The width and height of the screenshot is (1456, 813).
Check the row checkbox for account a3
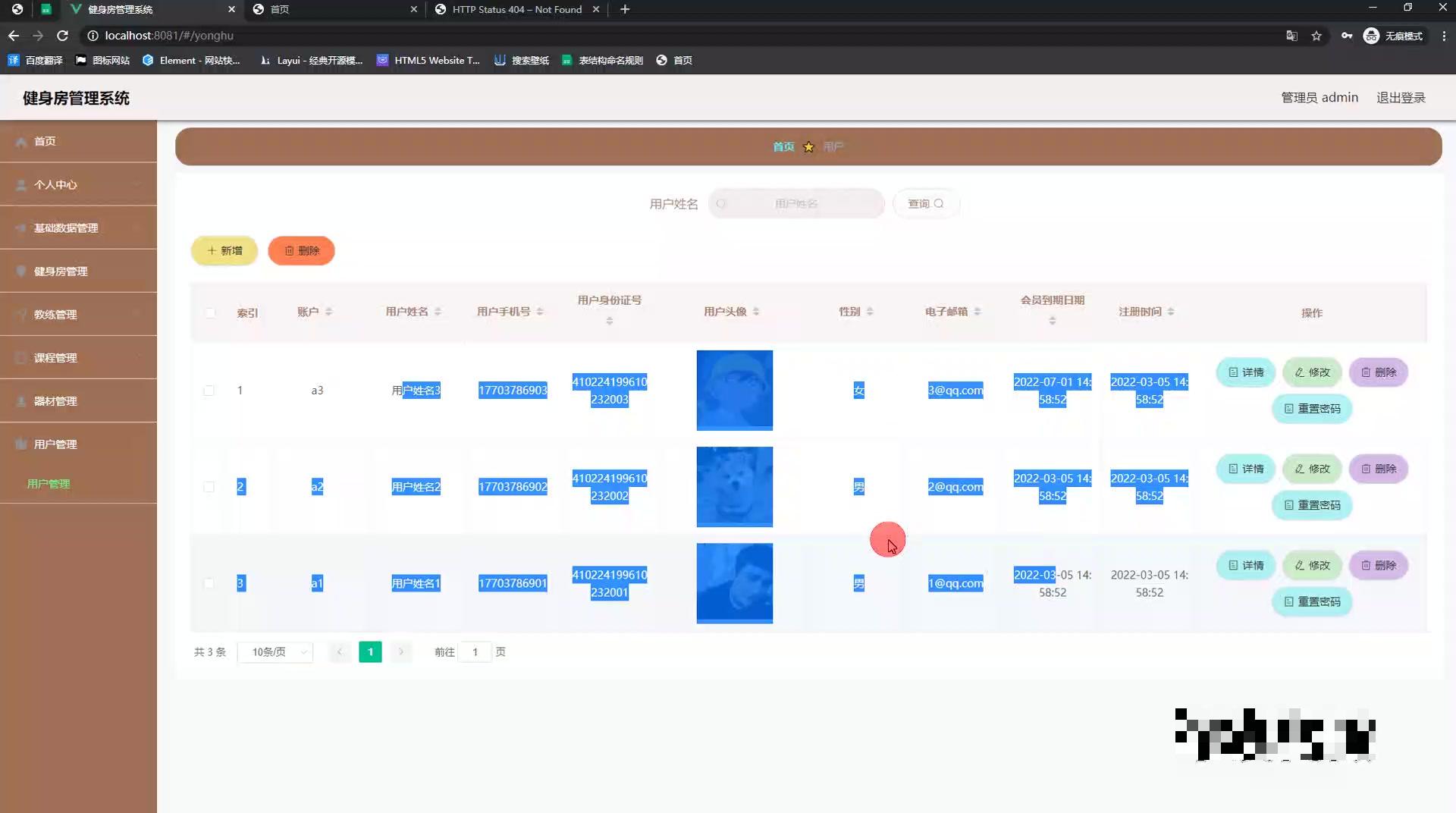pos(210,391)
